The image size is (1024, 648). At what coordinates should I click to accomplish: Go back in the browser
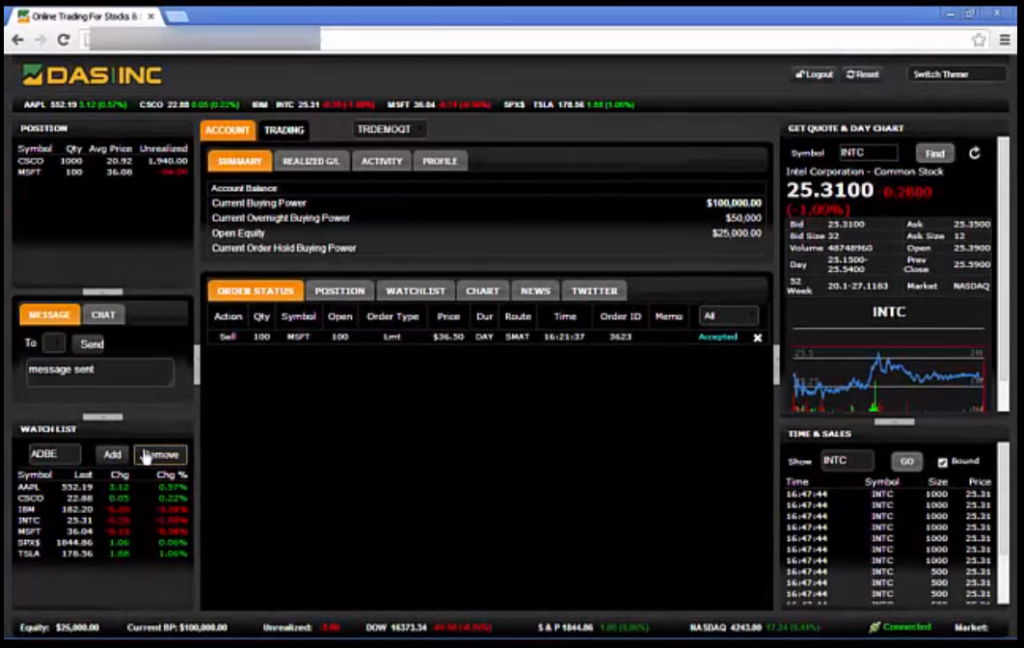(x=18, y=40)
